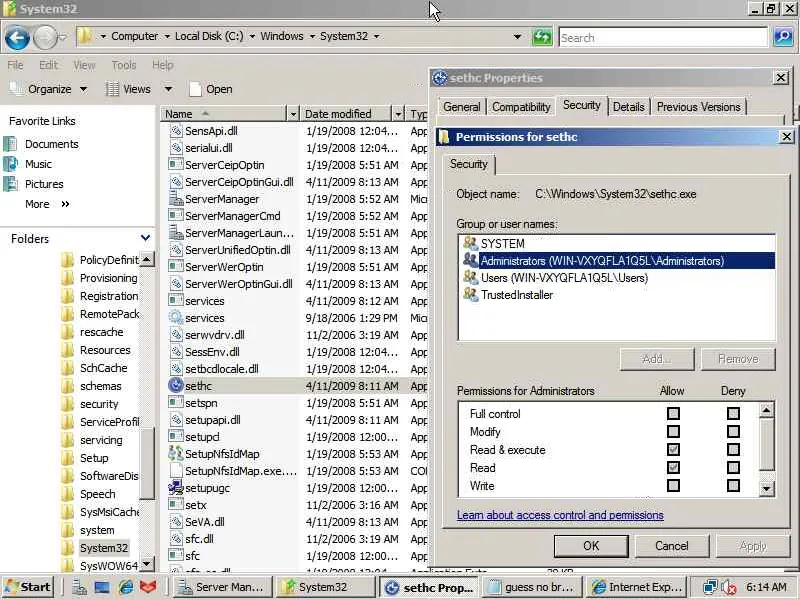
Task: Click the System32 folder icon in tree
Action: [x=67, y=548]
